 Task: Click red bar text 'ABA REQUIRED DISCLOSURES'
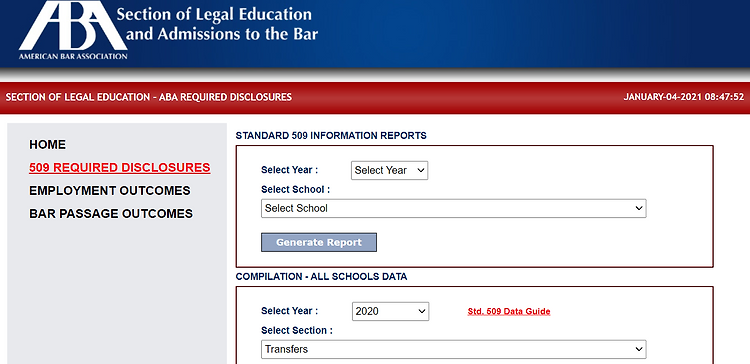225,97
